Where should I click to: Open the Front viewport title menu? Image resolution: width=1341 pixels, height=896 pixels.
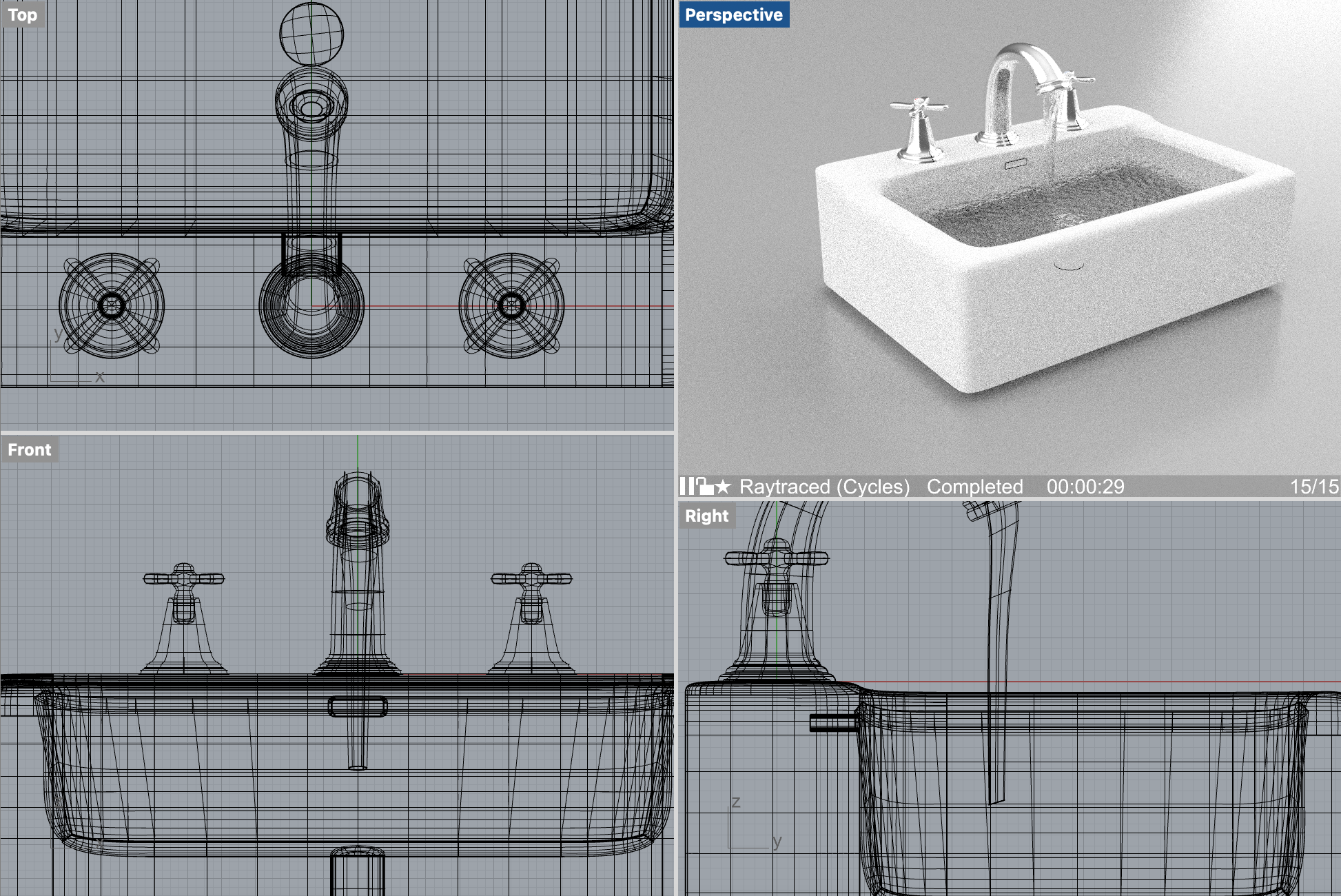[x=30, y=449]
